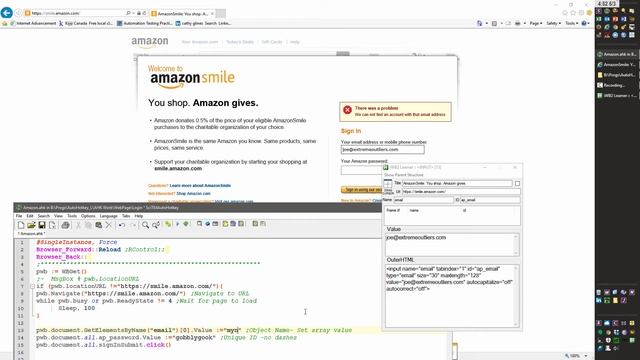Click the Undo arrow in SciTE toolbar
The width and height of the screenshot is (640, 360).
(x=122, y=225)
